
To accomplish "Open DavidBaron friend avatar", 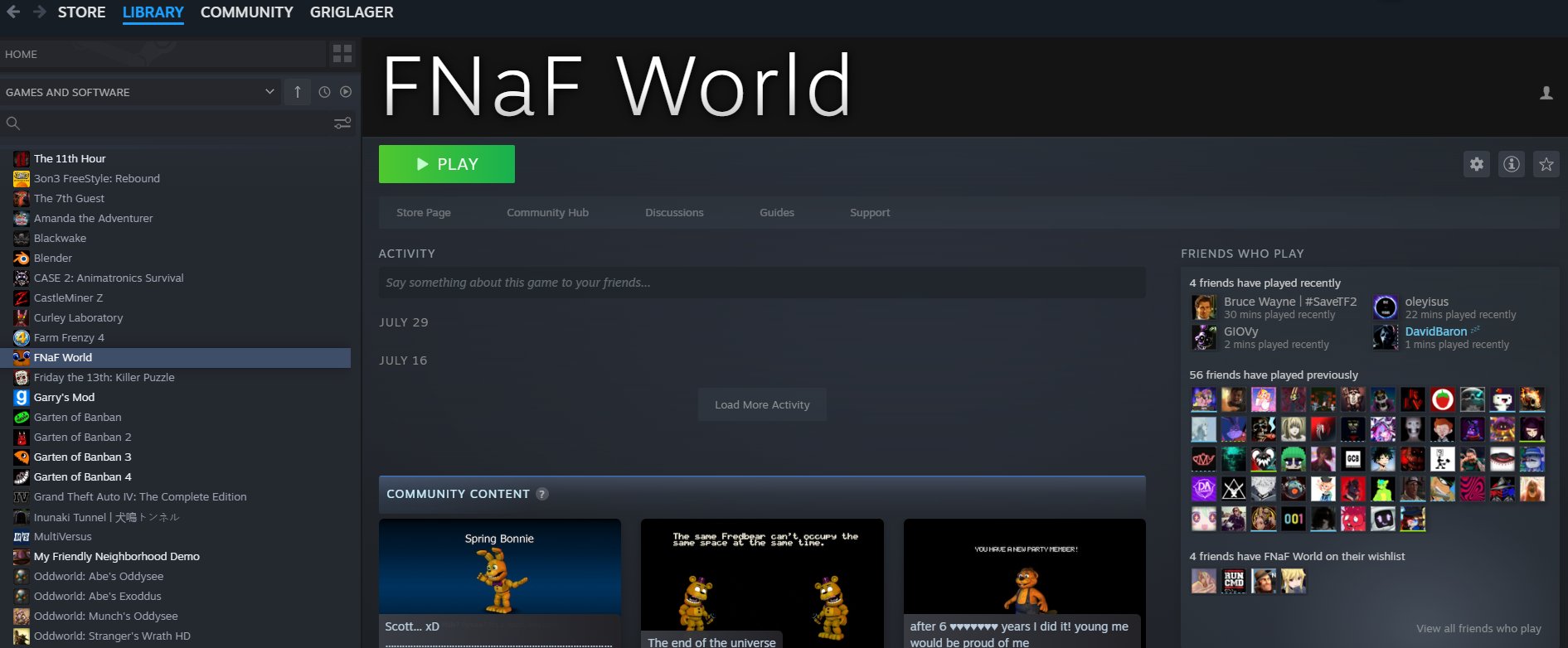I will pos(1386,337).
